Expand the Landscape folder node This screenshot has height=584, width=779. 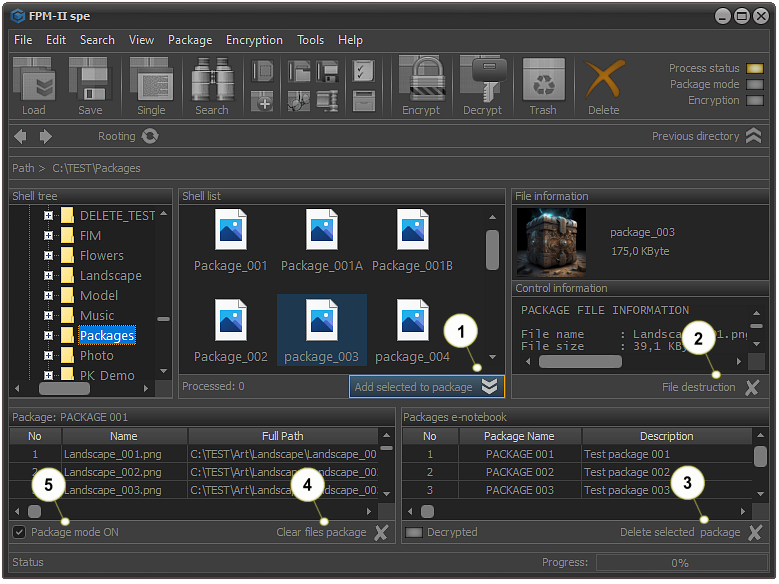coord(48,275)
